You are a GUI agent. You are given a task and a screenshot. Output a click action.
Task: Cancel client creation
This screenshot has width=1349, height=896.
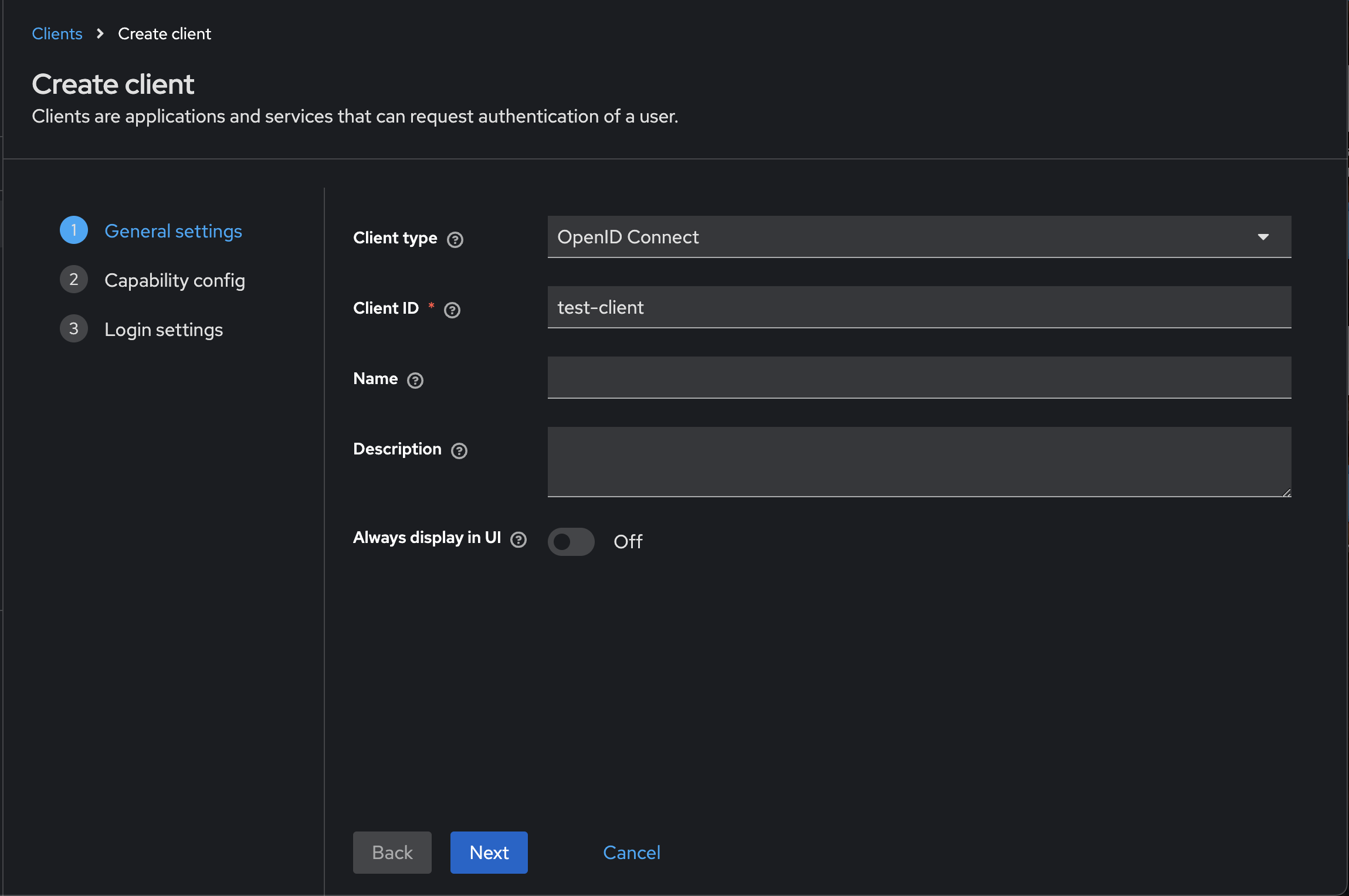pos(632,853)
